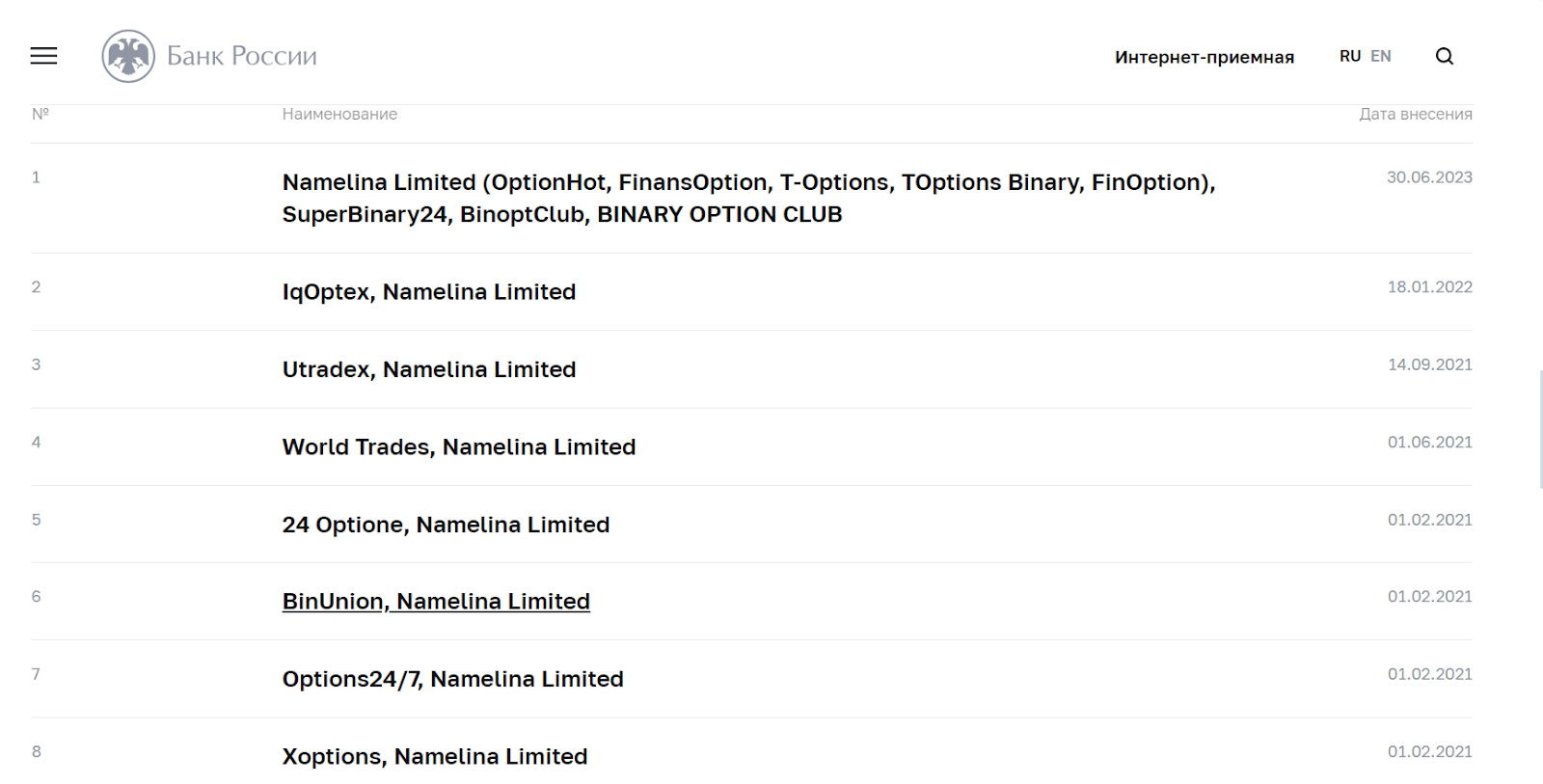Go to Банк России home text logo
This screenshot has width=1543, height=784.
pos(242,56)
